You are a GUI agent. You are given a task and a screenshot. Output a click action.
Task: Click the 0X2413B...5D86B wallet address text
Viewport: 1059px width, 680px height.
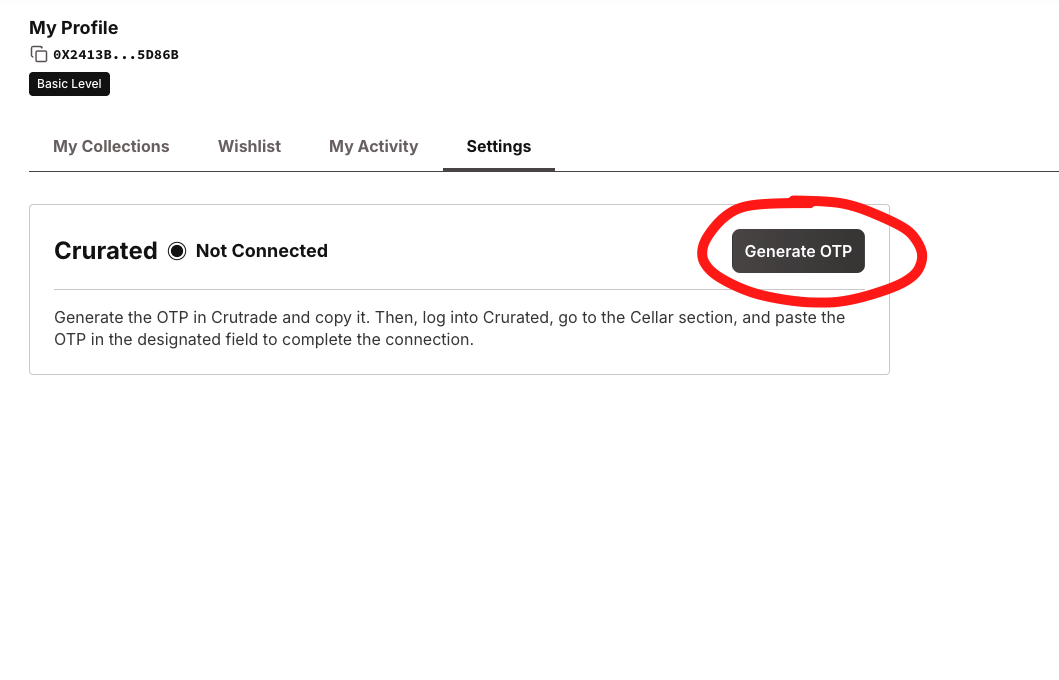115,55
